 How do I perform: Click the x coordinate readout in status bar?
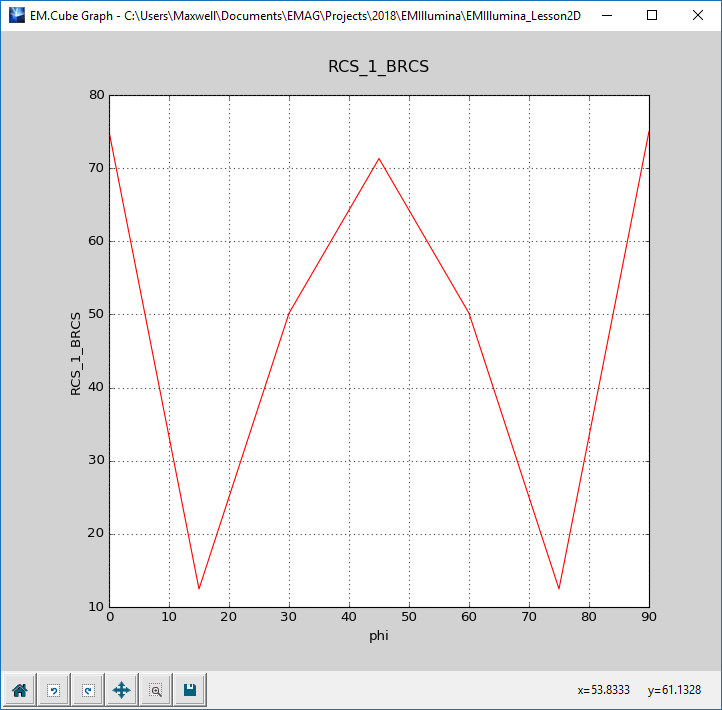point(605,690)
